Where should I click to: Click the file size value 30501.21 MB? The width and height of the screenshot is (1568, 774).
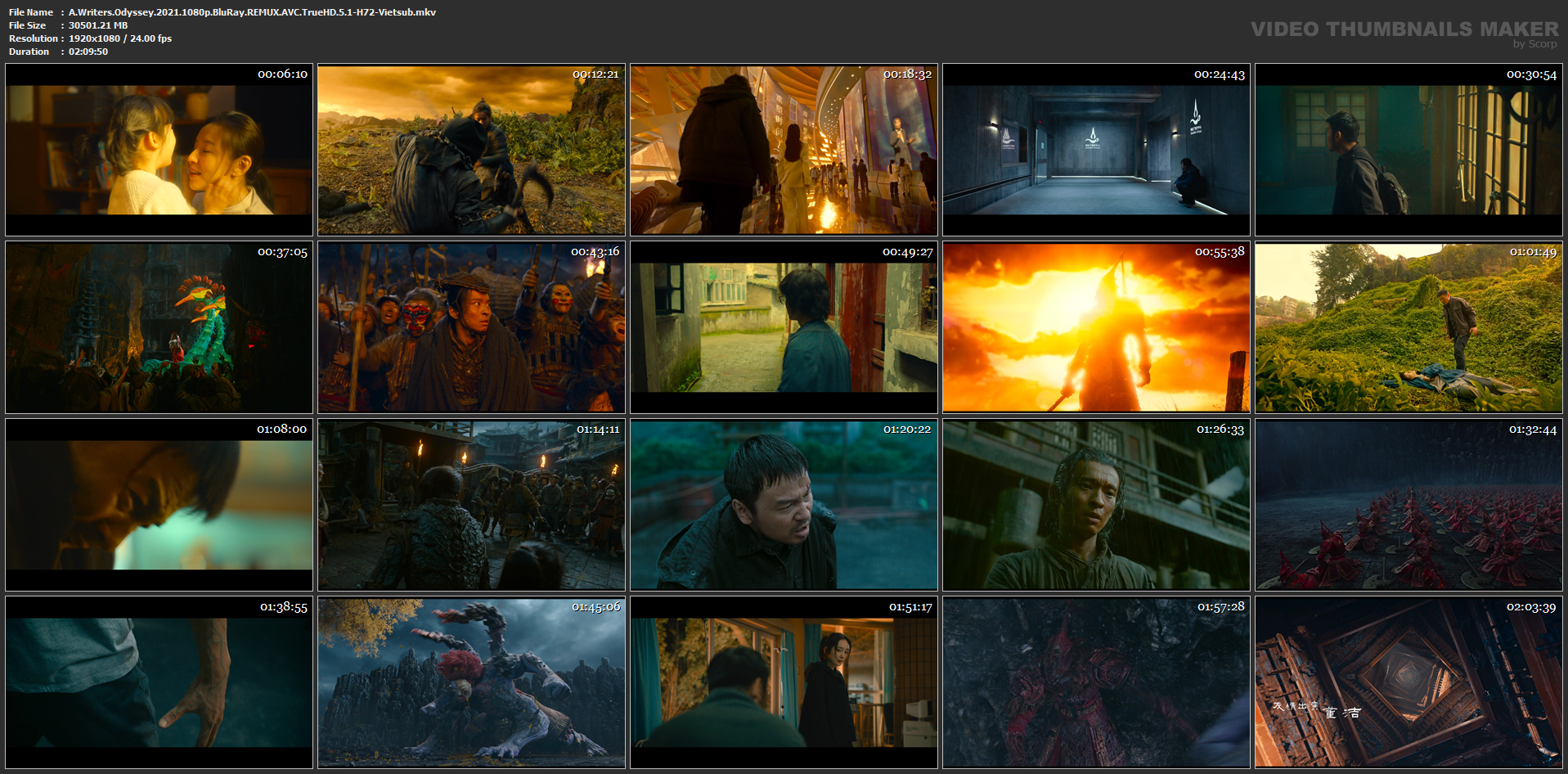[98, 25]
